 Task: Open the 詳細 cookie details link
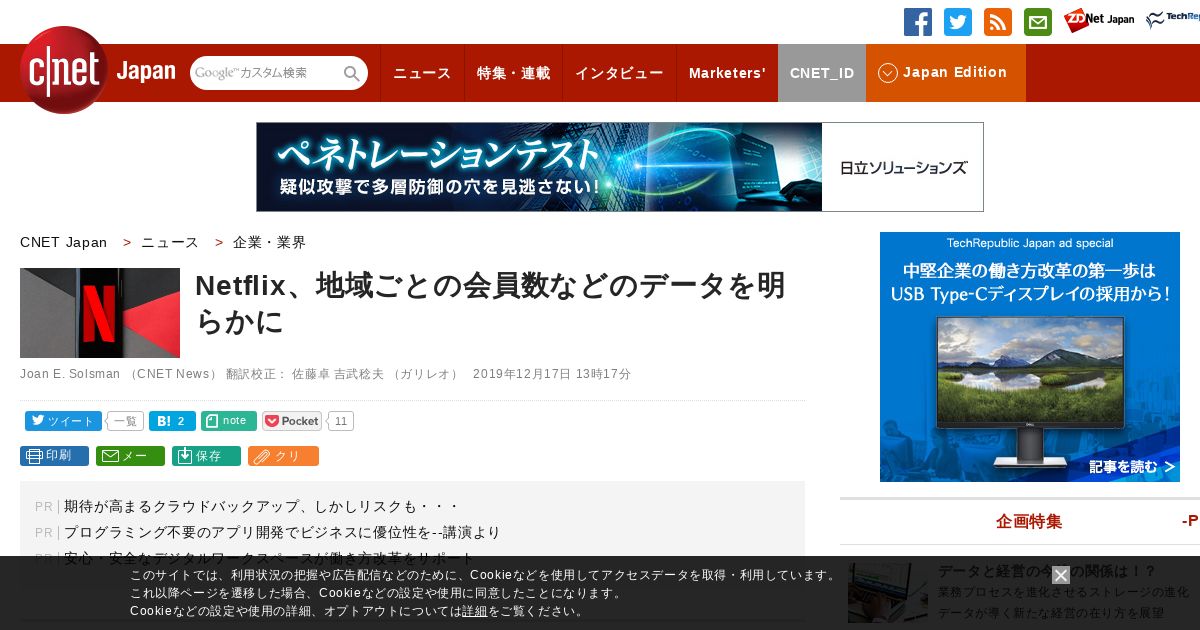[x=475, y=611]
